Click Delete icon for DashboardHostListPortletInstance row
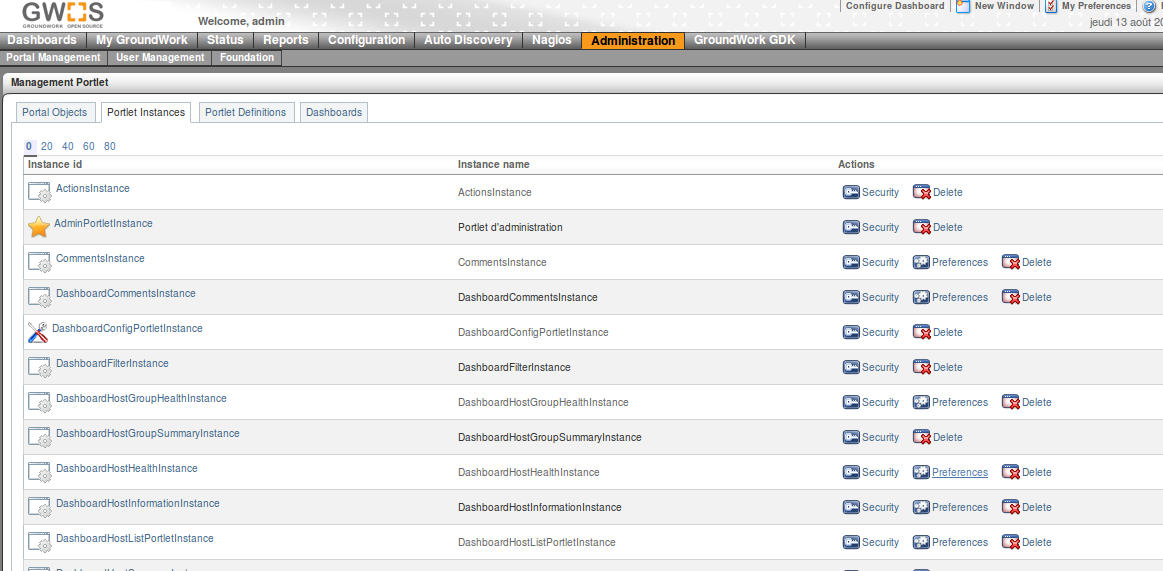The width and height of the screenshot is (1163, 571). (1011, 542)
